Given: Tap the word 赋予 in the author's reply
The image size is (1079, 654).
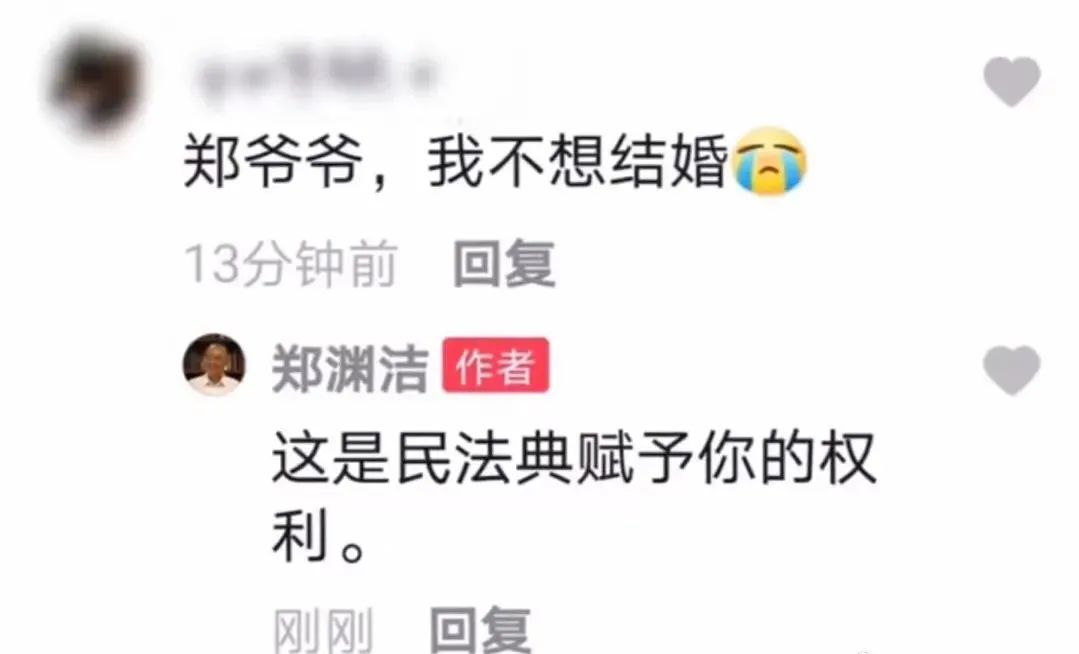Looking at the screenshot, I should pos(635,457).
